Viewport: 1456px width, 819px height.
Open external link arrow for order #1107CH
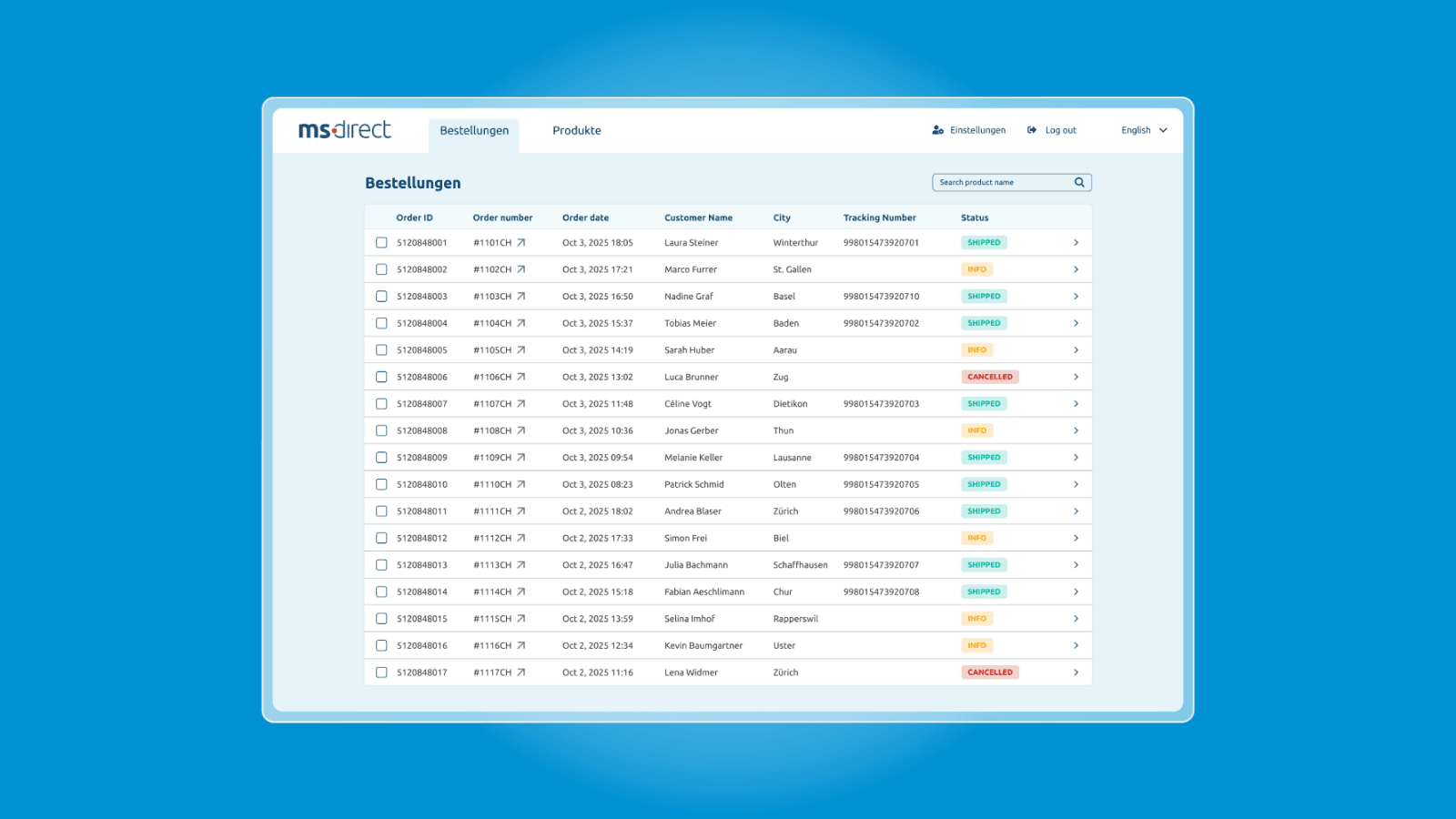(521, 404)
